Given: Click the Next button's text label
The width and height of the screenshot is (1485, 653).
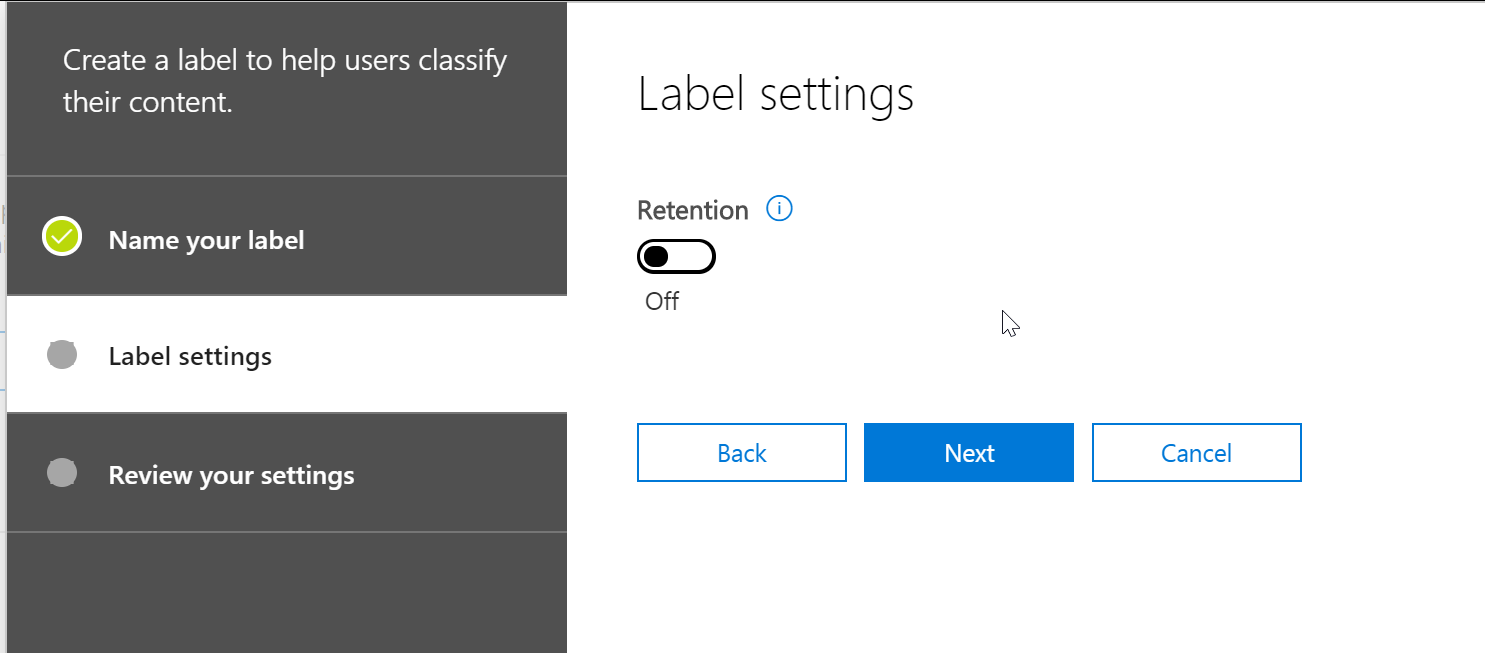Looking at the screenshot, I should click(x=969, y=453).
